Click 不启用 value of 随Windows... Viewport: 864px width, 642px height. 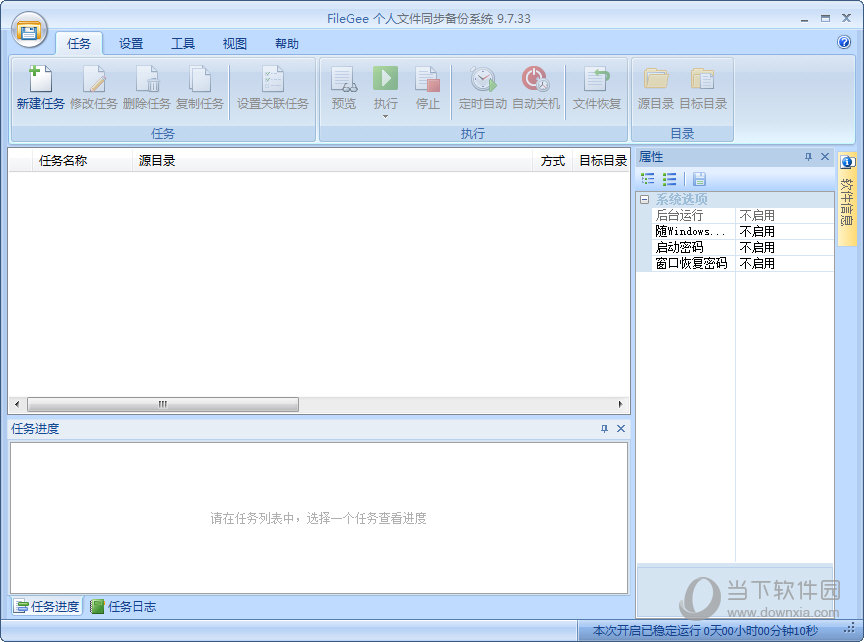pos(757,231)
